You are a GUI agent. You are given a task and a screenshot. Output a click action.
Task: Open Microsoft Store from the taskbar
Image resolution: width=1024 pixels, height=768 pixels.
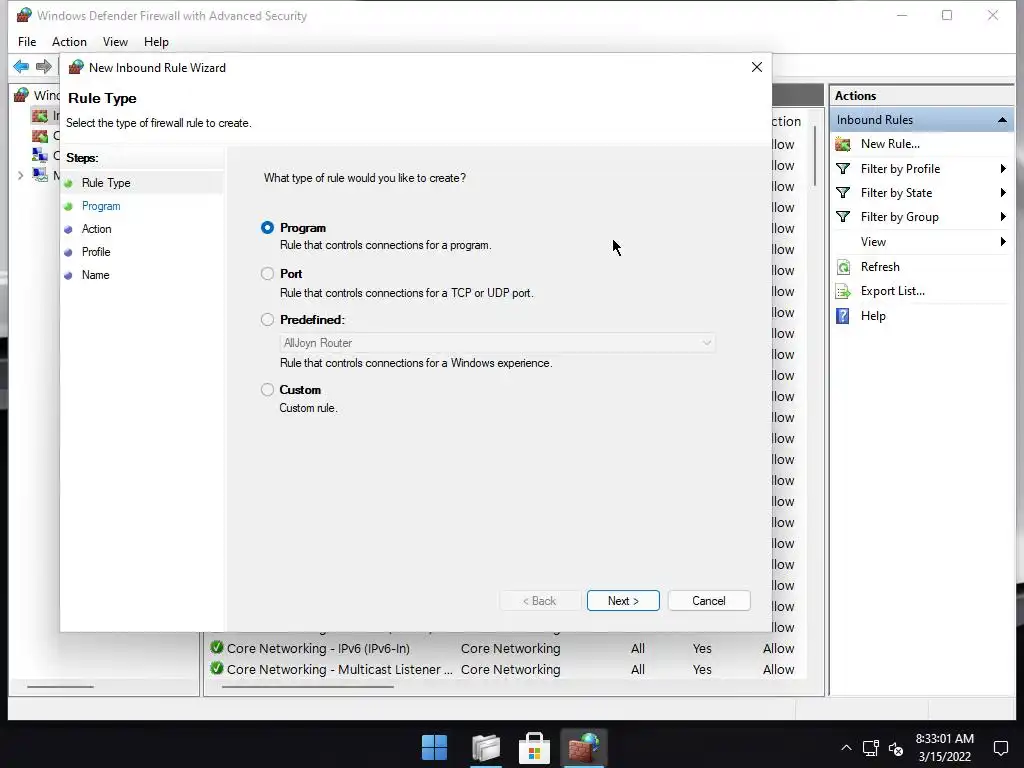point(534,748)
